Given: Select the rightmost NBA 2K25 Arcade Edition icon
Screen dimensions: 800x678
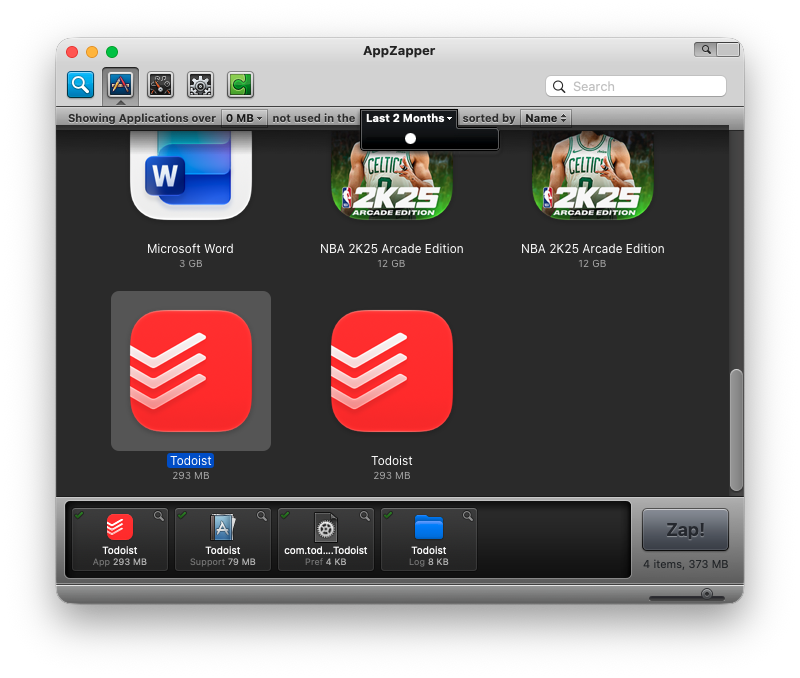Looking at the screenshot, I should pyautogui.click(x=592, y=175).
